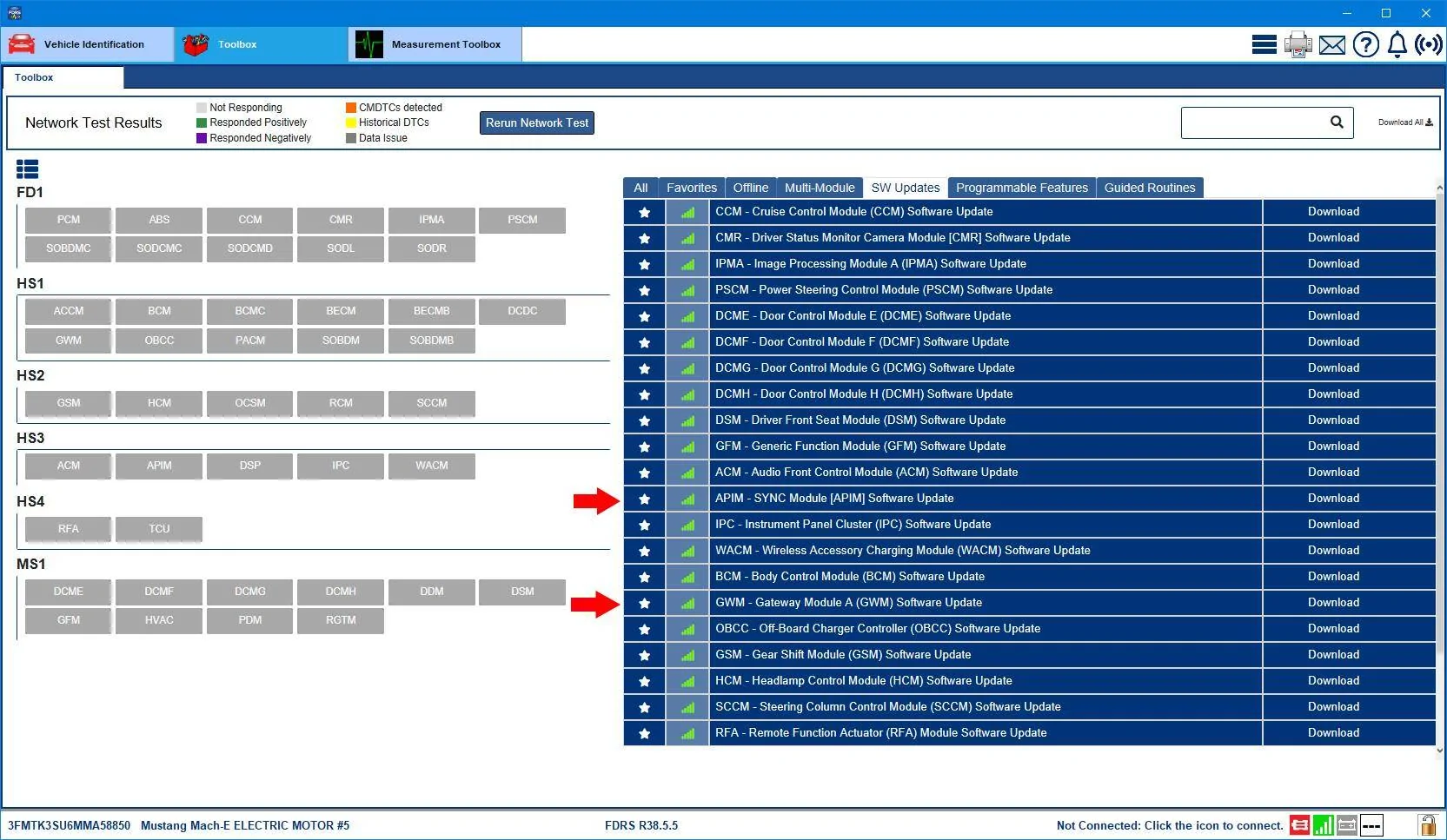Click the Rerun Network Test button
This screenshot has height=840, width=1447.
coord(536,123)
